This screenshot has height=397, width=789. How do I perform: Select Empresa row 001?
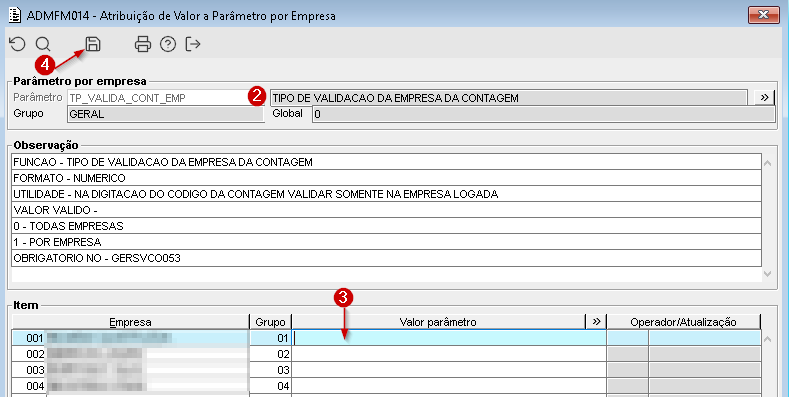130,338
